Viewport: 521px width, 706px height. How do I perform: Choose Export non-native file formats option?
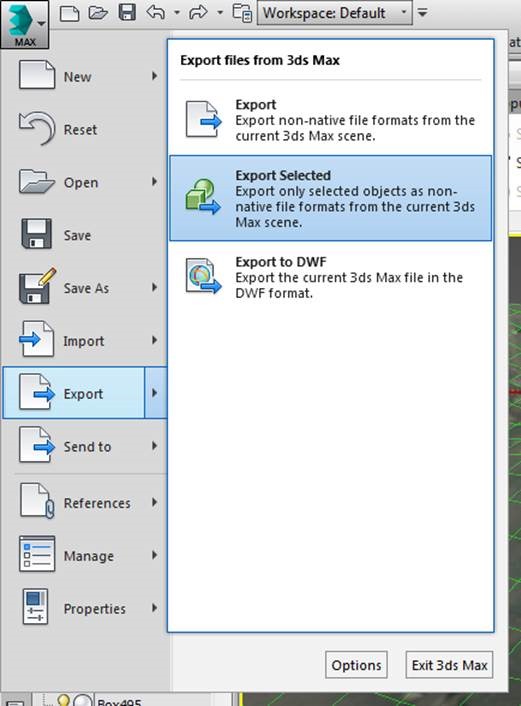coord(331,120)
